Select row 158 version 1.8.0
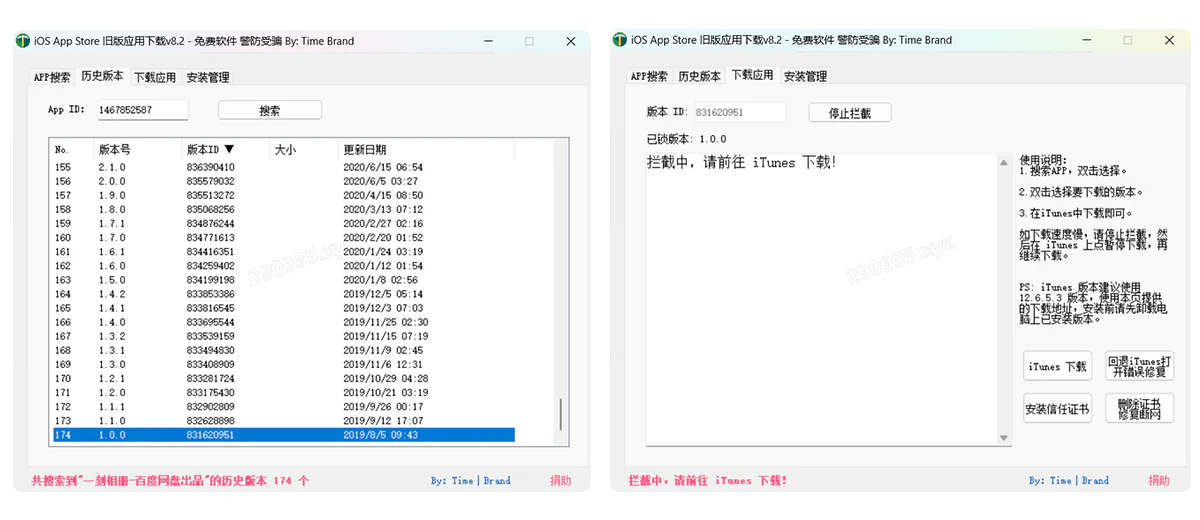The width and height of the screenshot is (1200, 520). coord(284,210)
